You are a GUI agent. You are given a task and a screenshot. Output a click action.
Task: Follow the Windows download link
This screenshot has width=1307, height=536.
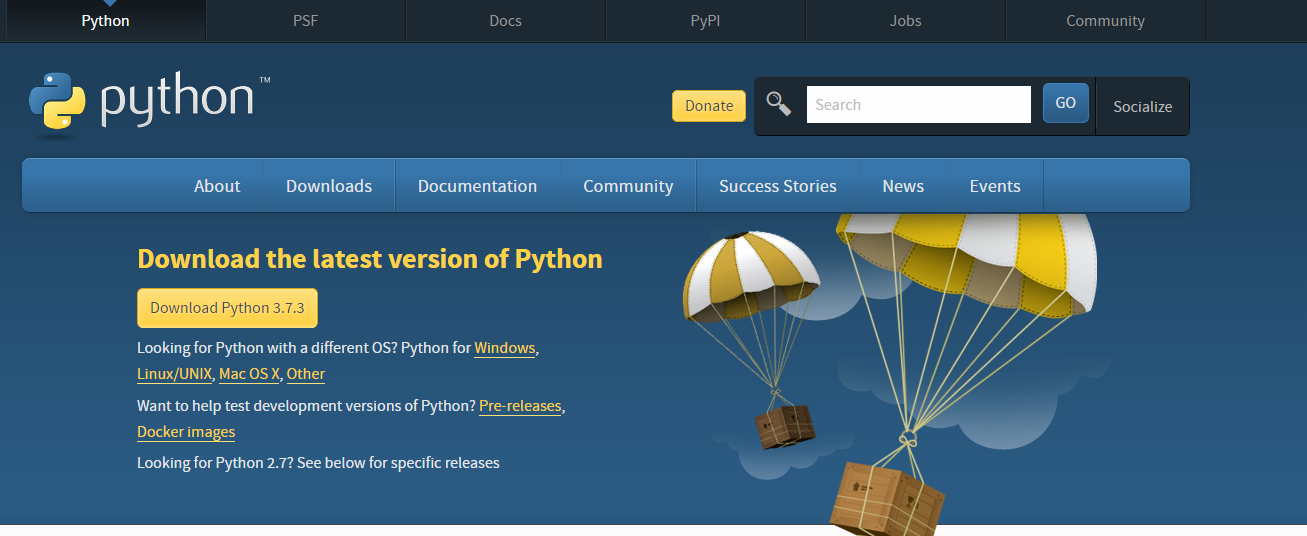505,348
